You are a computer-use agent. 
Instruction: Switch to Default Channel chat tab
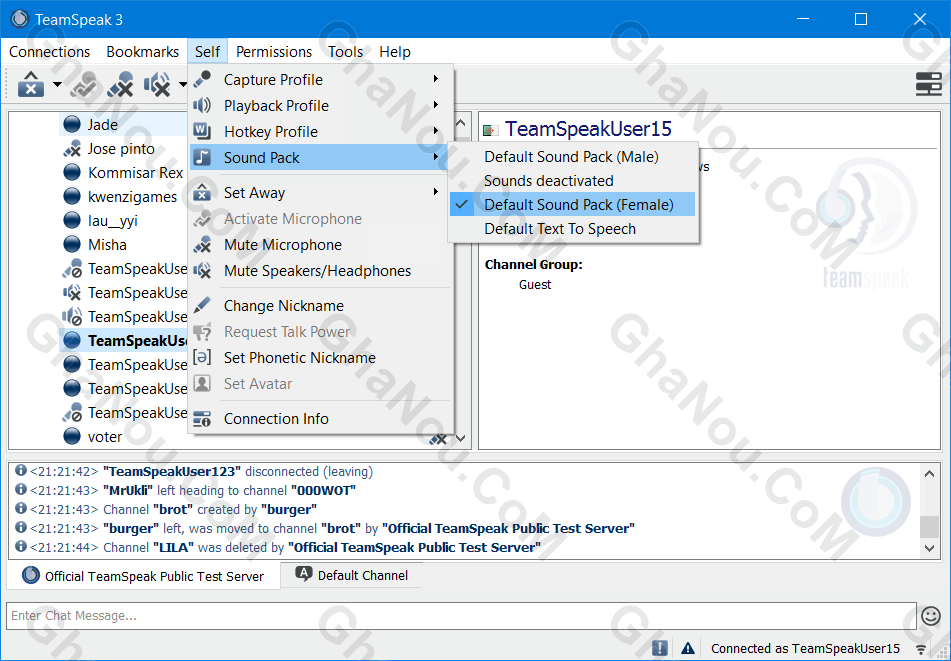[352, 575]
